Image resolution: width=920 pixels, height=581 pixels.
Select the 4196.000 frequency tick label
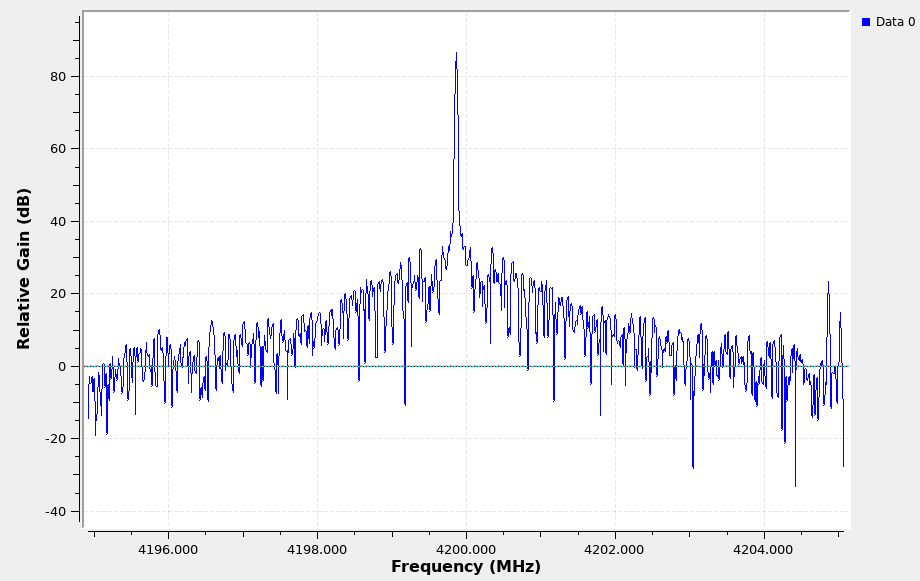(x=168, y=549)
